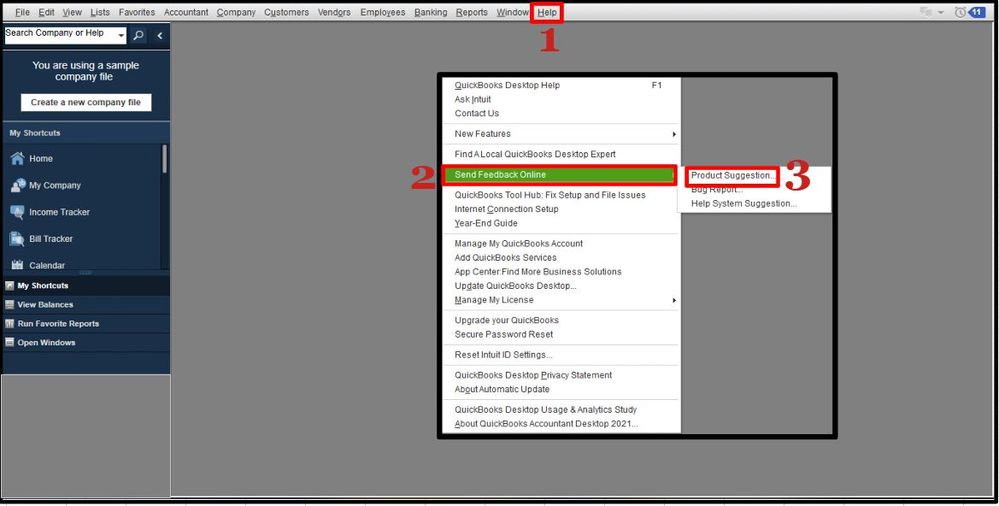Open Year-End Guide menu entry
The image size is (999, 506).
click(562, 223)
